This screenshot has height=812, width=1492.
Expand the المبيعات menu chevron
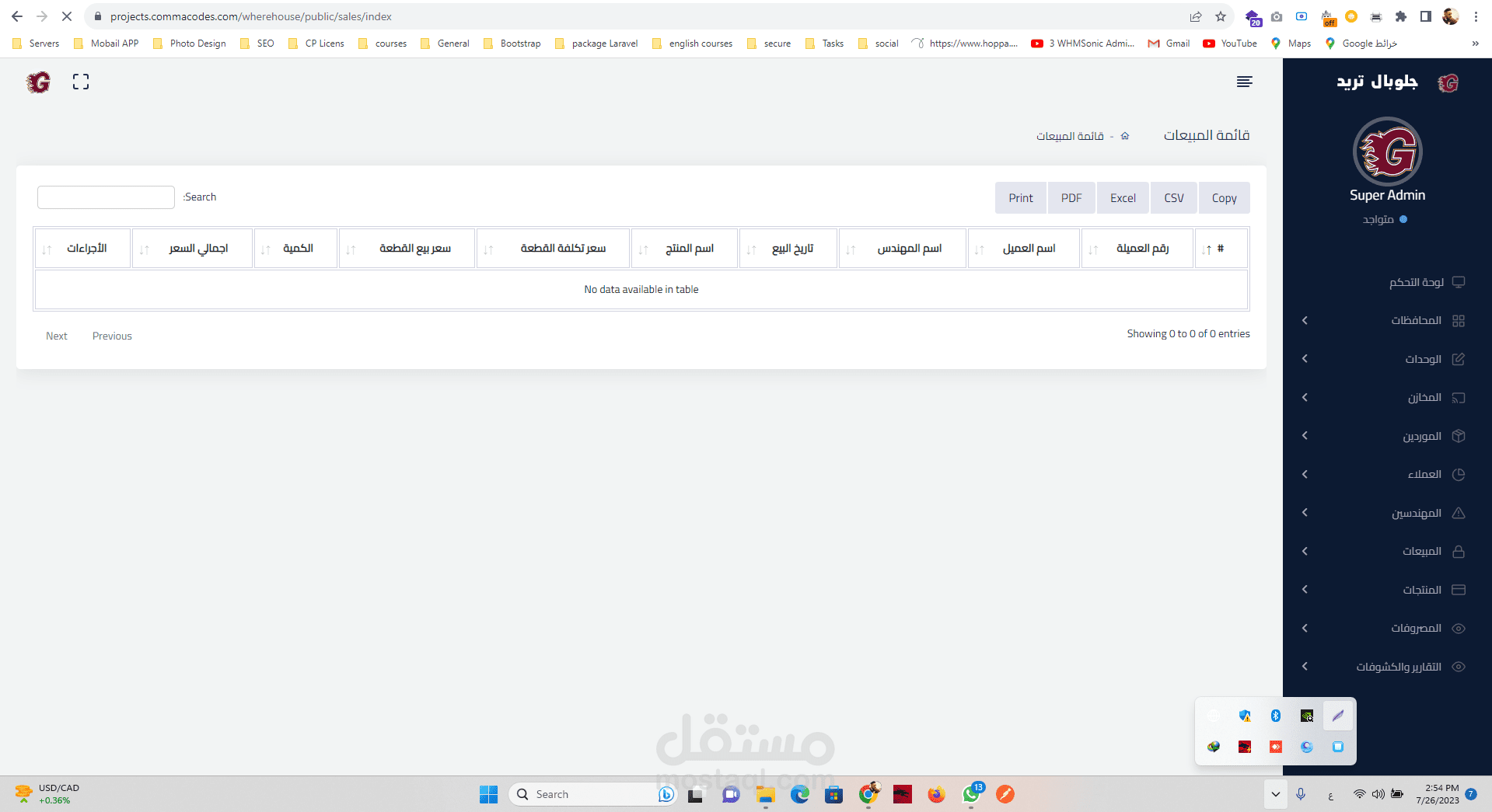point(1305,551)
